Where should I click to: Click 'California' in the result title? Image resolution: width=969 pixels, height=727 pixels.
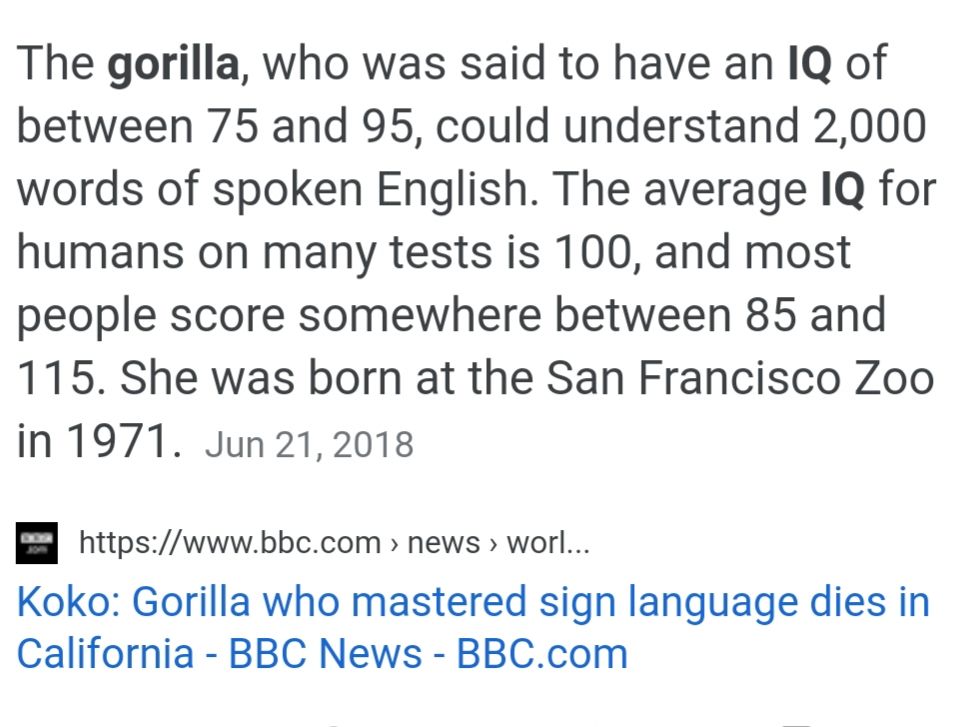(x=105, y=653)
